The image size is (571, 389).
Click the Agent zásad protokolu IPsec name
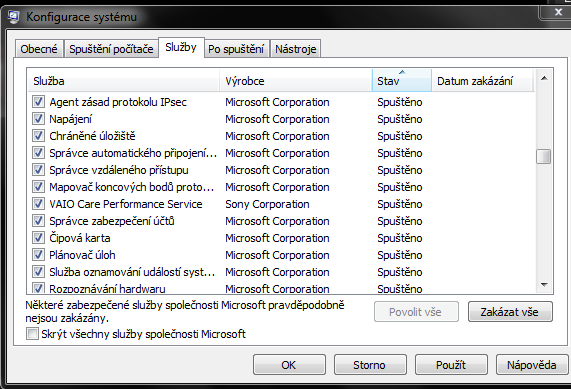point(118,102)
